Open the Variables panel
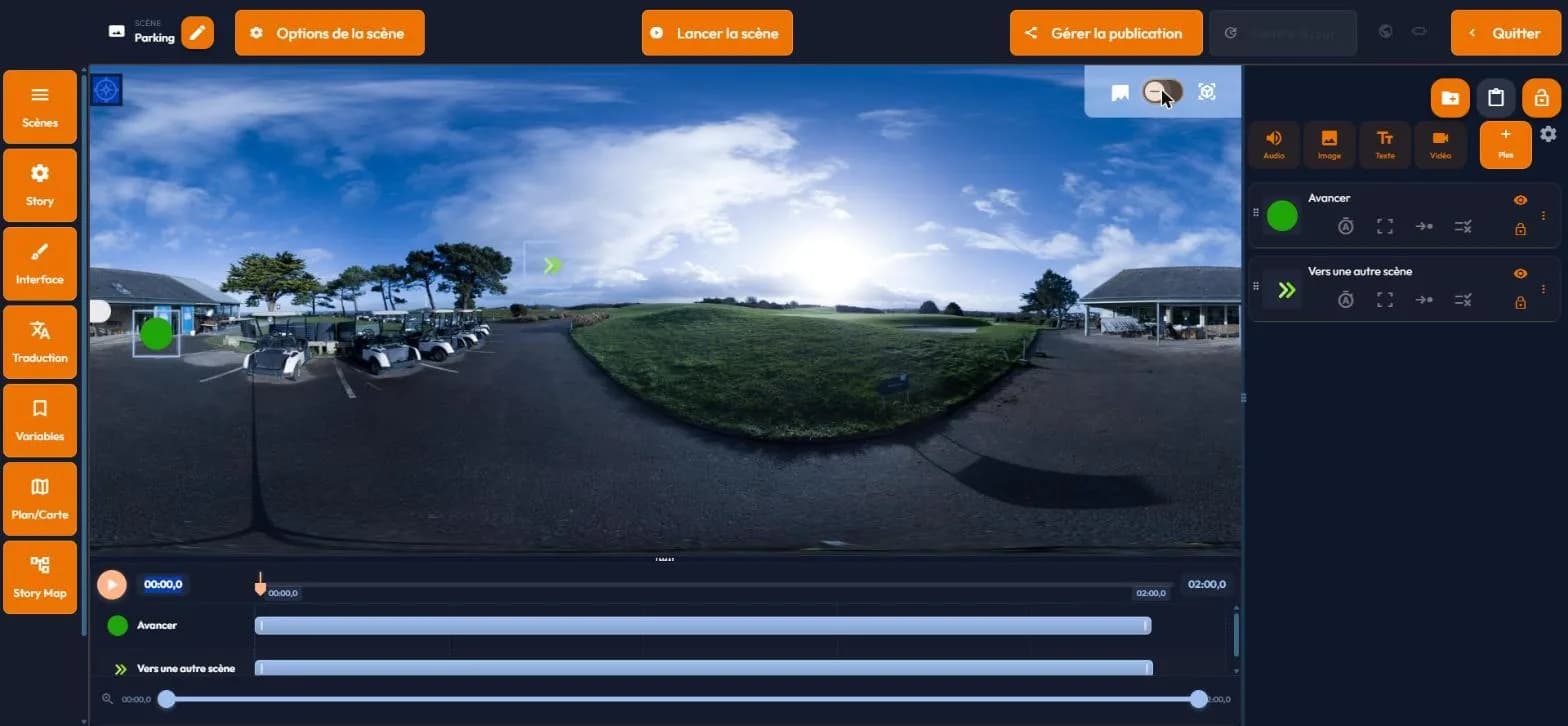This screenshot has height=726, width=1568. click(40, 420)
